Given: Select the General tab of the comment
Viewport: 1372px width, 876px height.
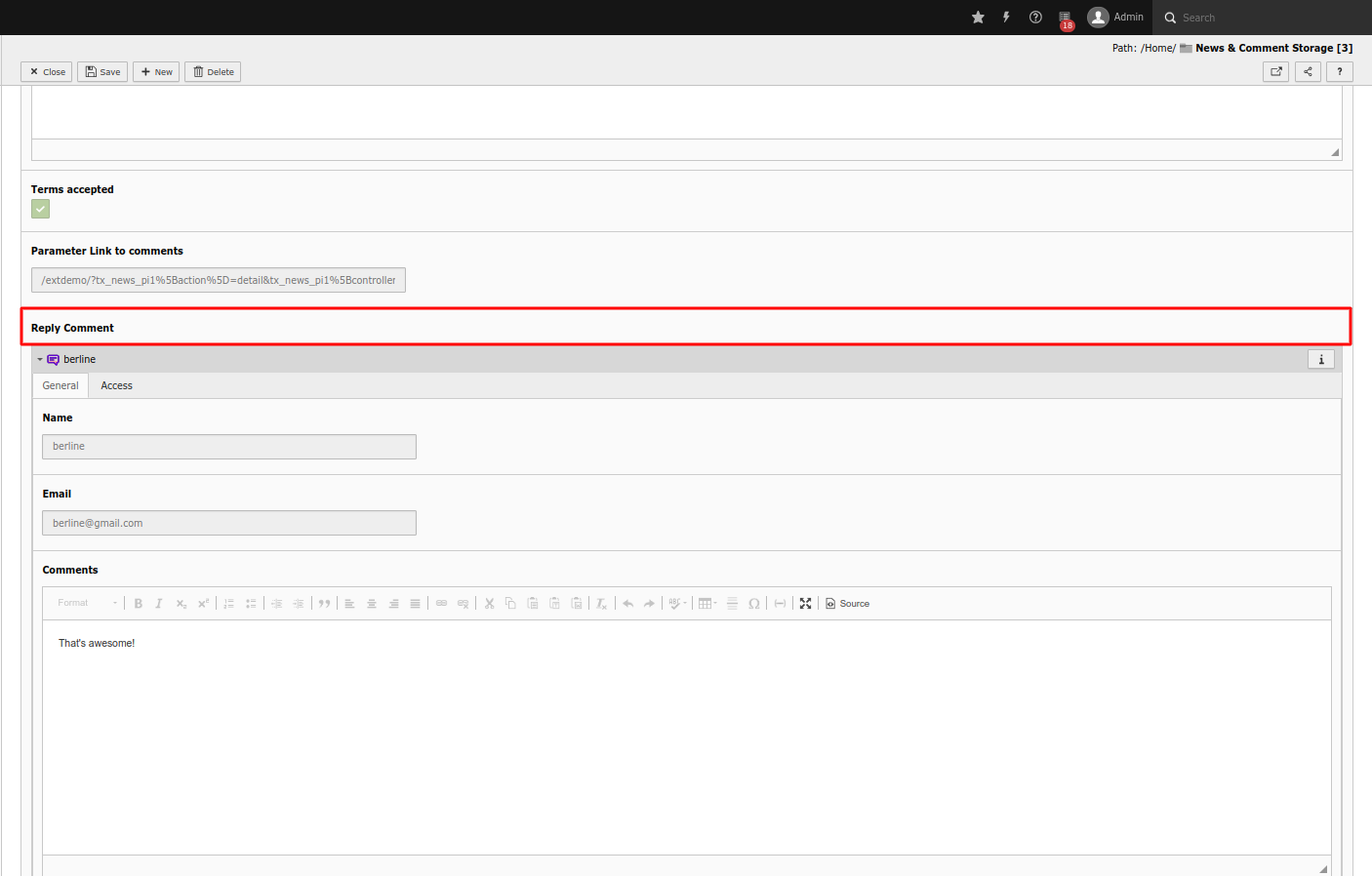Looking at the screenshot, I should pos(60,385).
